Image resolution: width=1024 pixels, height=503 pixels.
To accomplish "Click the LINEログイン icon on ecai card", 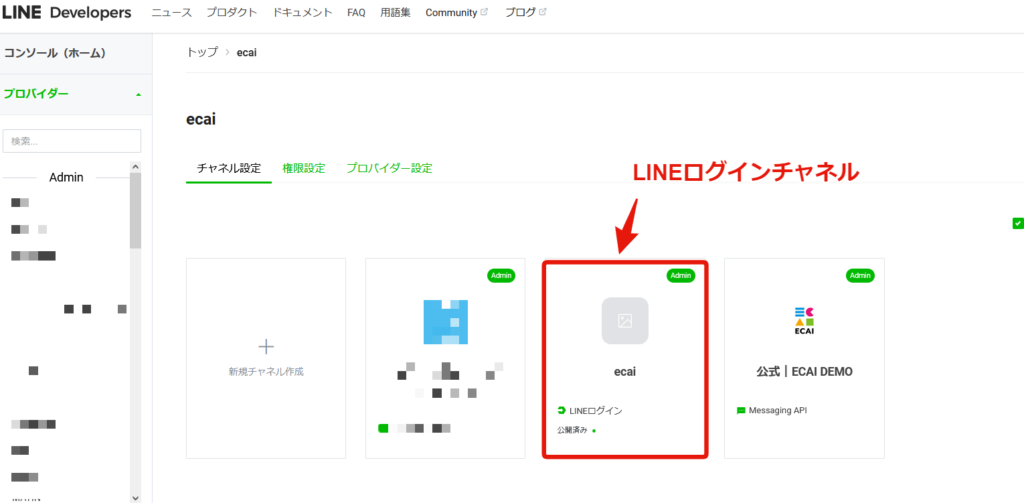I will click(561, 411).
